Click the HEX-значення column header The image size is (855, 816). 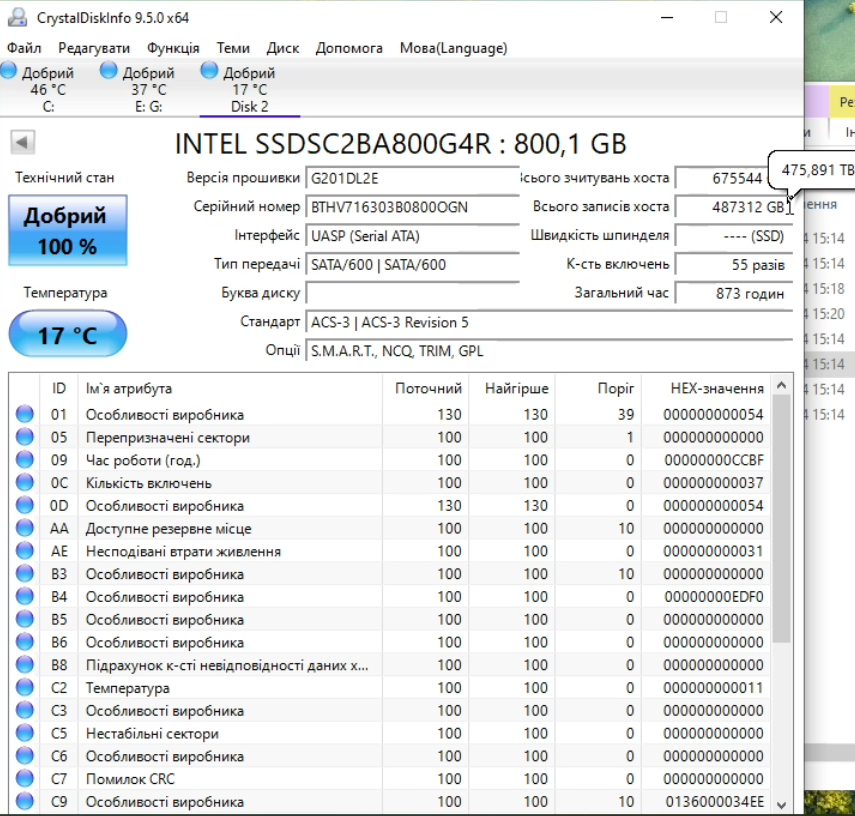pyautogui.click(x=706, y=388)
